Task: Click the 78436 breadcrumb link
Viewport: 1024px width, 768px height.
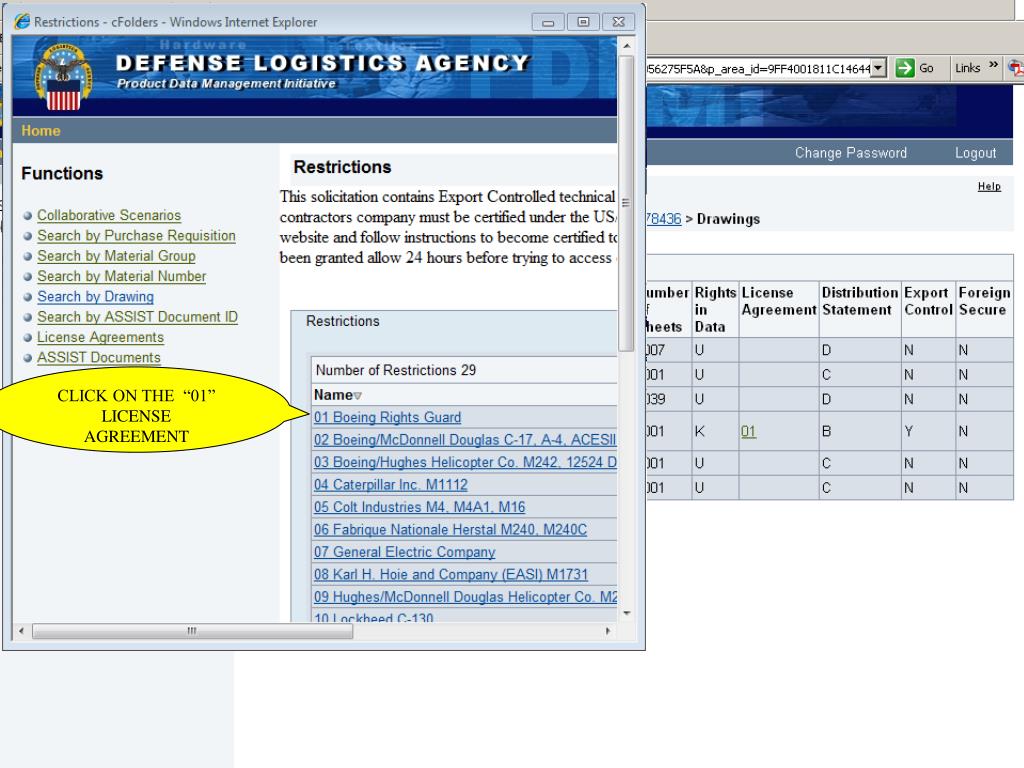Action: (664, 219)
